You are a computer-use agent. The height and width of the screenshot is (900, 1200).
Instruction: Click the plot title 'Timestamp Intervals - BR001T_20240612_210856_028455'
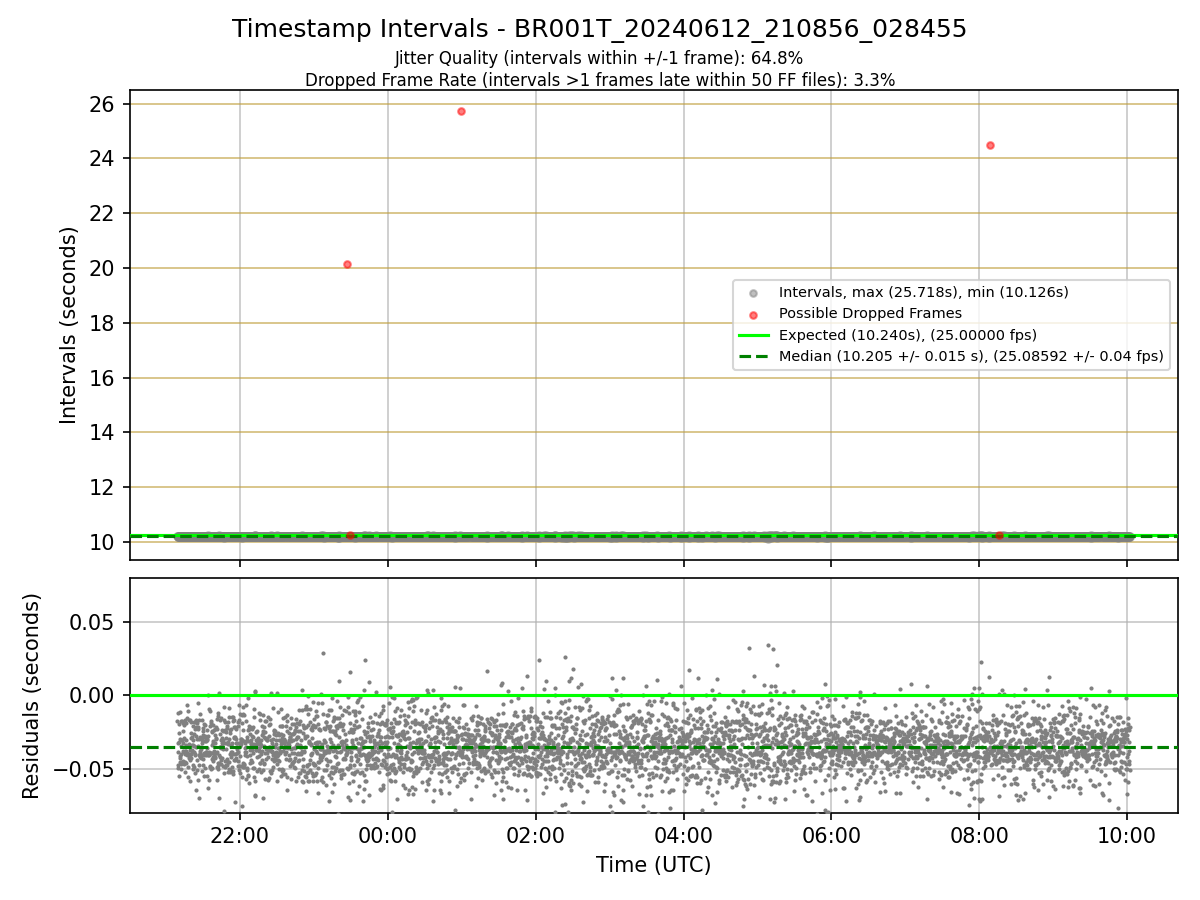click(599, 29)
